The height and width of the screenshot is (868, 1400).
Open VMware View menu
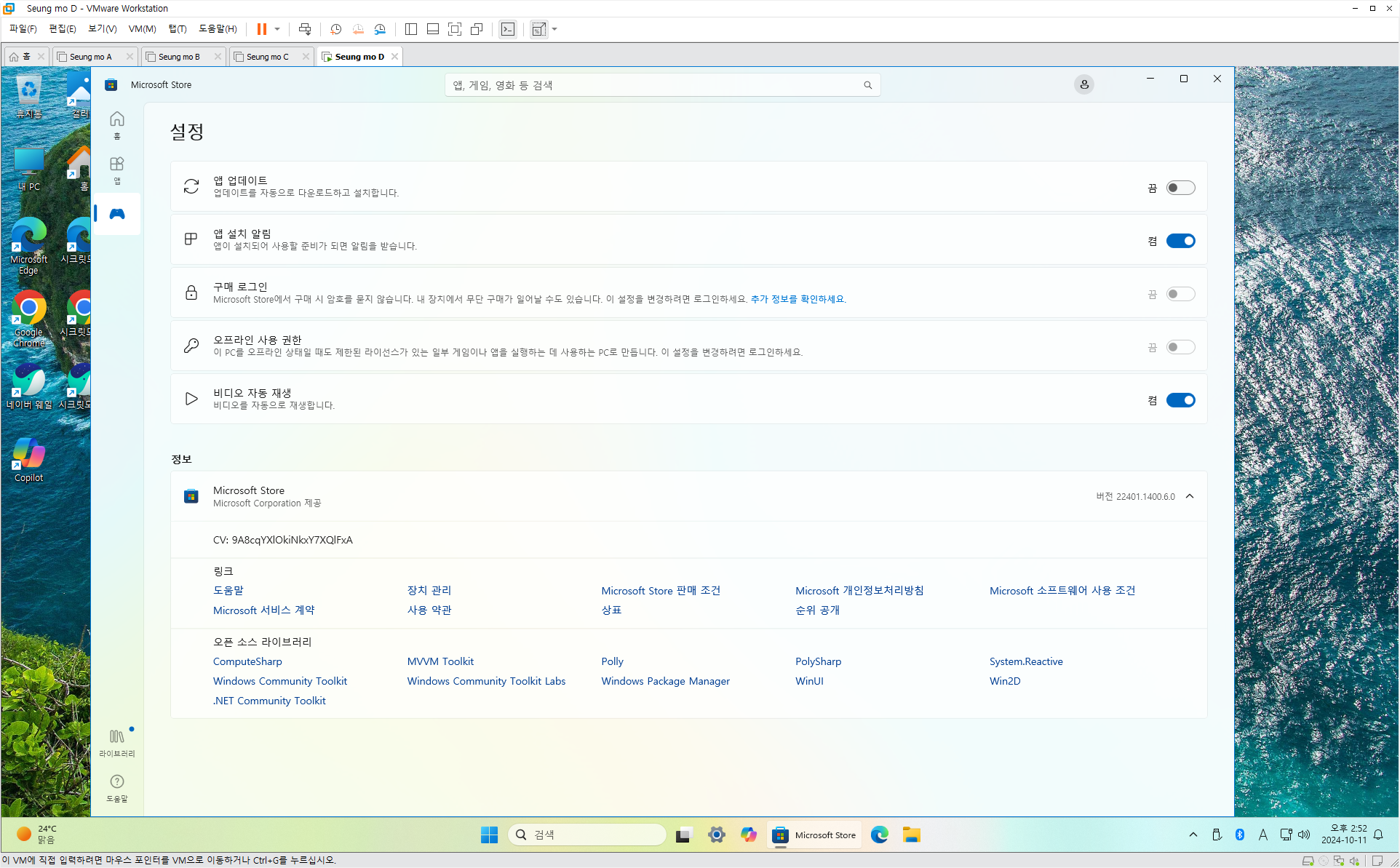click(102, 29)
